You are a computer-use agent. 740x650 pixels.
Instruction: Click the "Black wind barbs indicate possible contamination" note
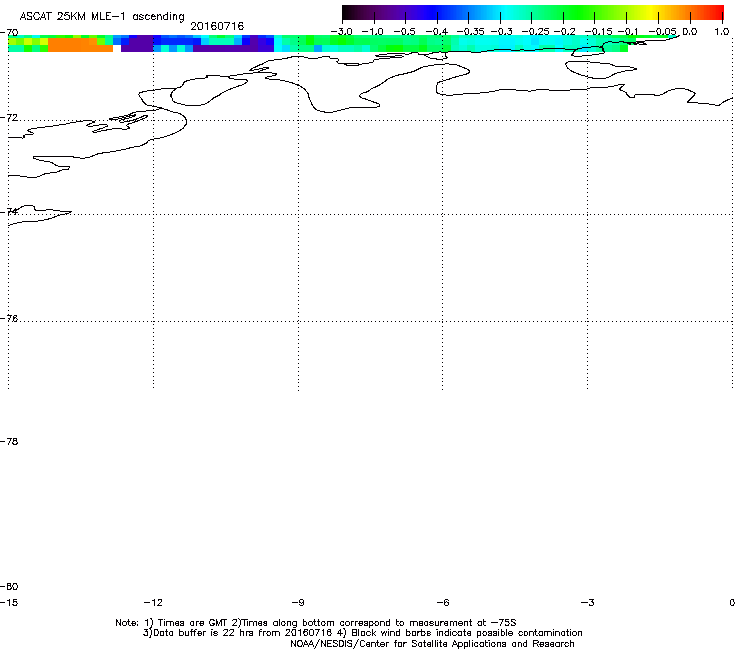click(467, 633)
